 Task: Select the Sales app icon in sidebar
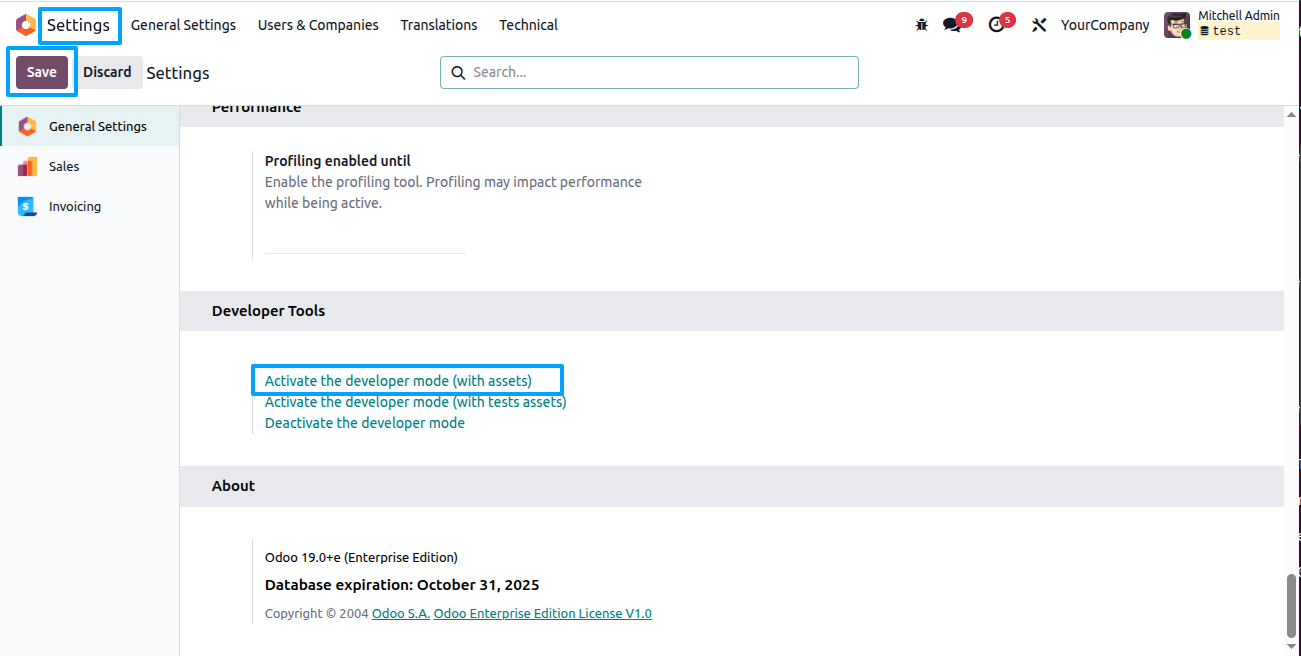[x=27, y=167]
